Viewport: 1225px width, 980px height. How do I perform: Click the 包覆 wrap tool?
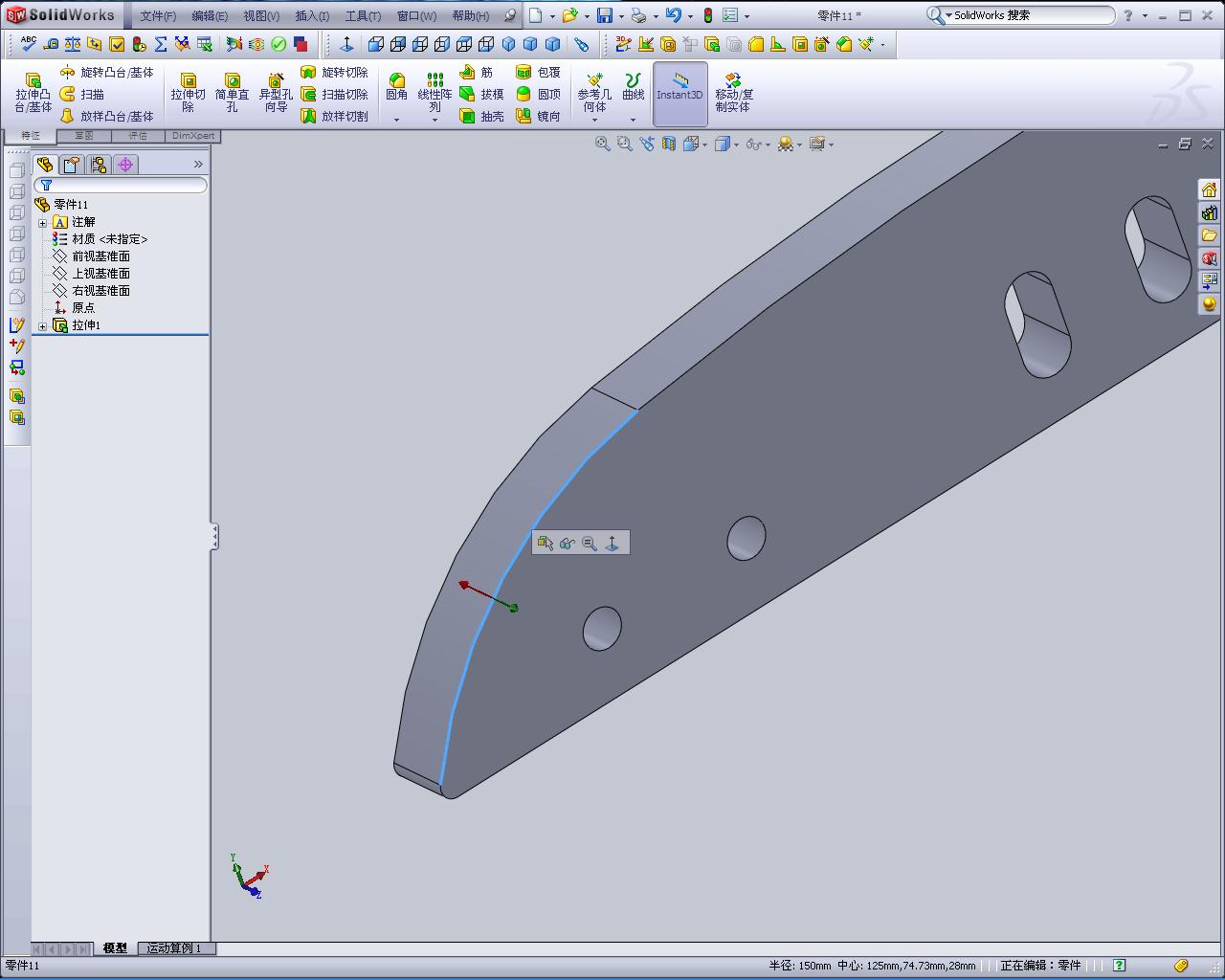coord(538,73)
